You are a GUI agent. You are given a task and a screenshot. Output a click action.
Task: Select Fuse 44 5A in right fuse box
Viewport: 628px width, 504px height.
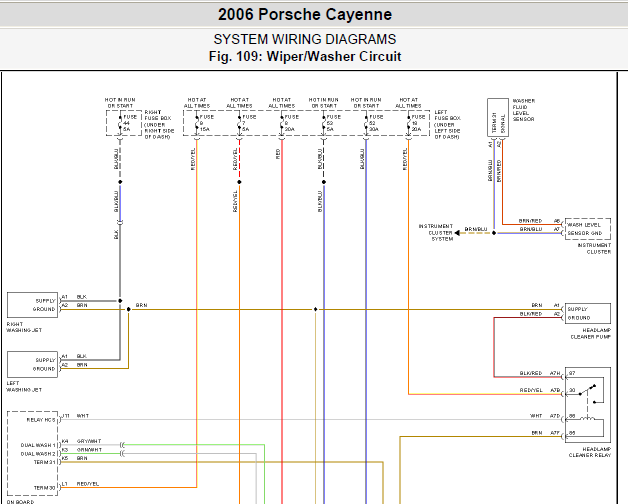(125, 123)
